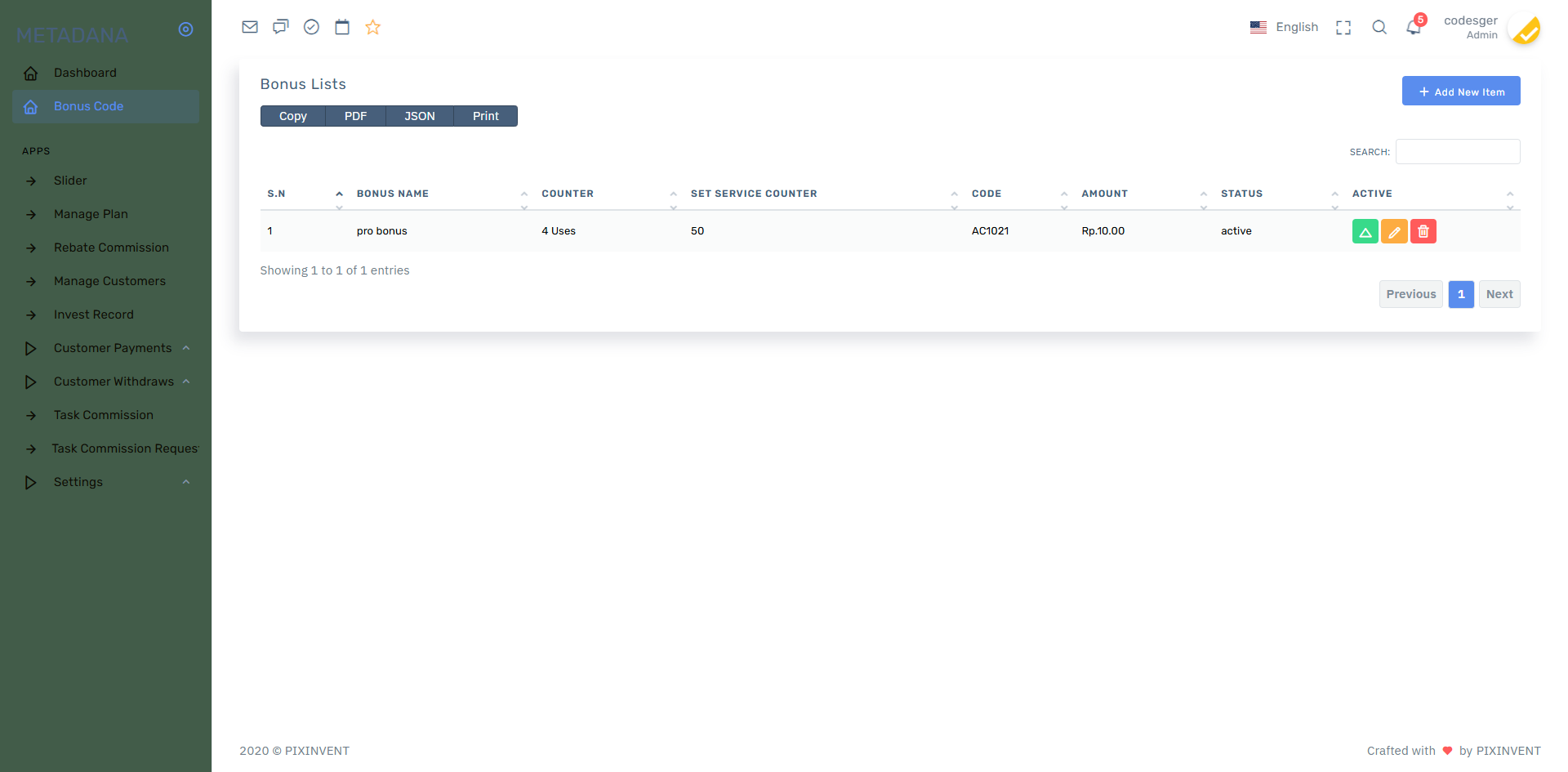The height and width of the screenshot is (772, 1568).
Task: Open Task Commission menu item
Action: [105, 415]
